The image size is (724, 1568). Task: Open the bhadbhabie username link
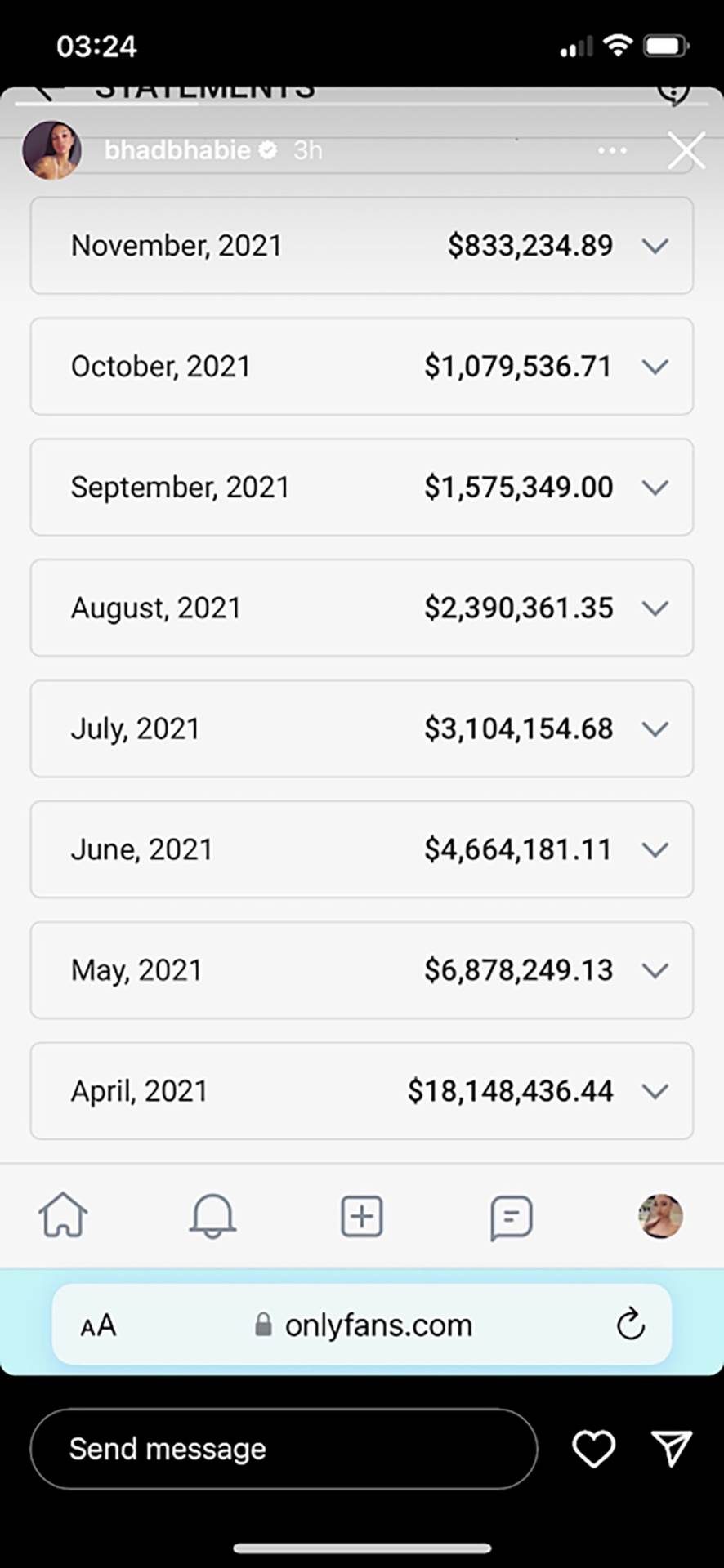pos(177,150)
